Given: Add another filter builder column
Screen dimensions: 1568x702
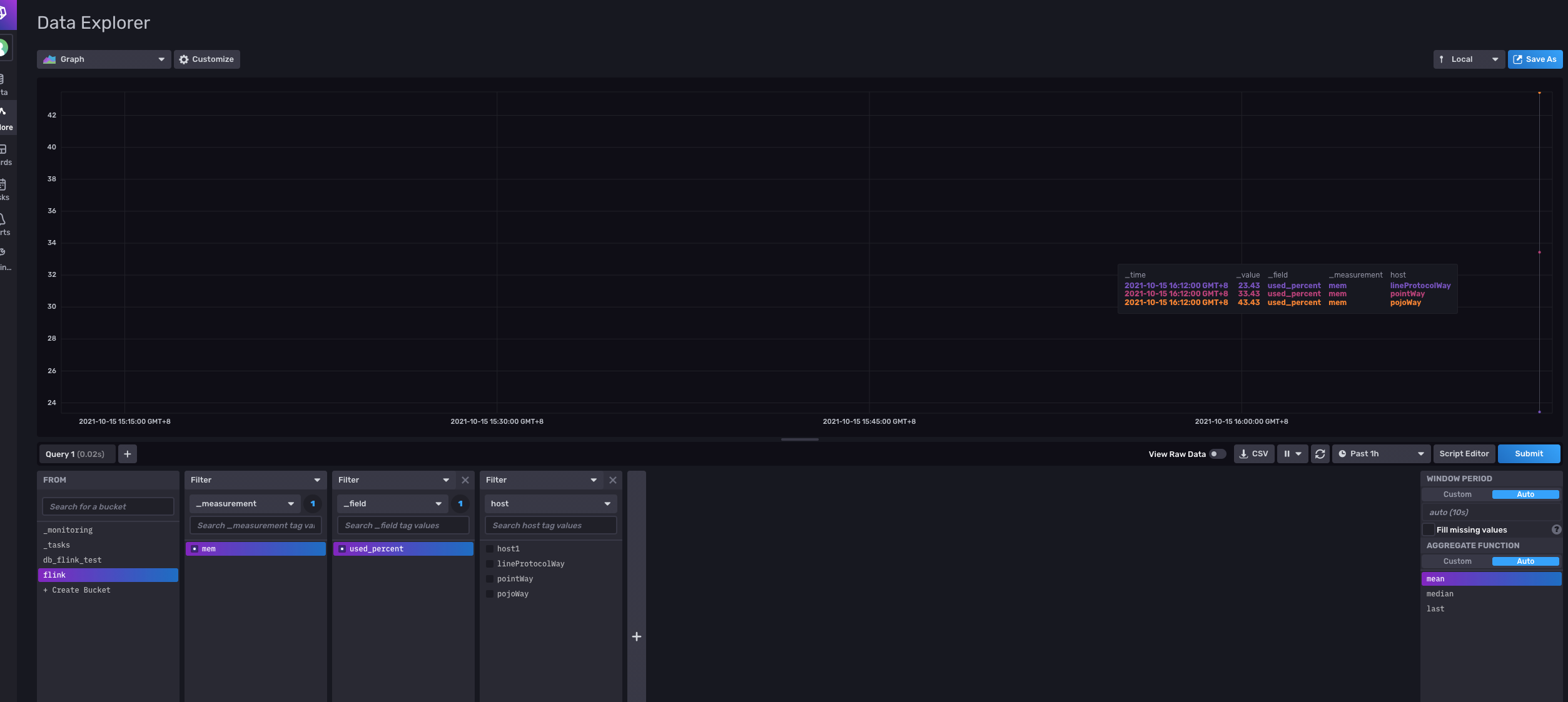Looking at the screenshot, I should pos(636,636).
